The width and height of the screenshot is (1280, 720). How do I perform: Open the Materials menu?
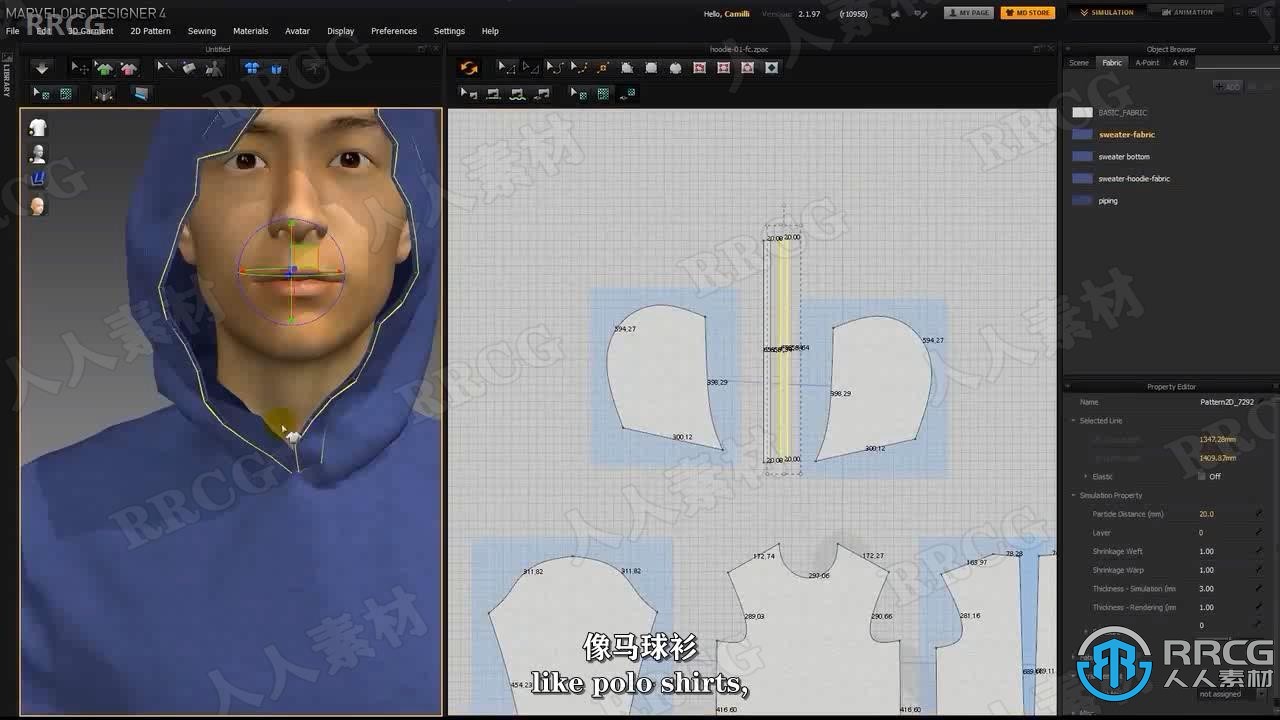click(250, 31)
